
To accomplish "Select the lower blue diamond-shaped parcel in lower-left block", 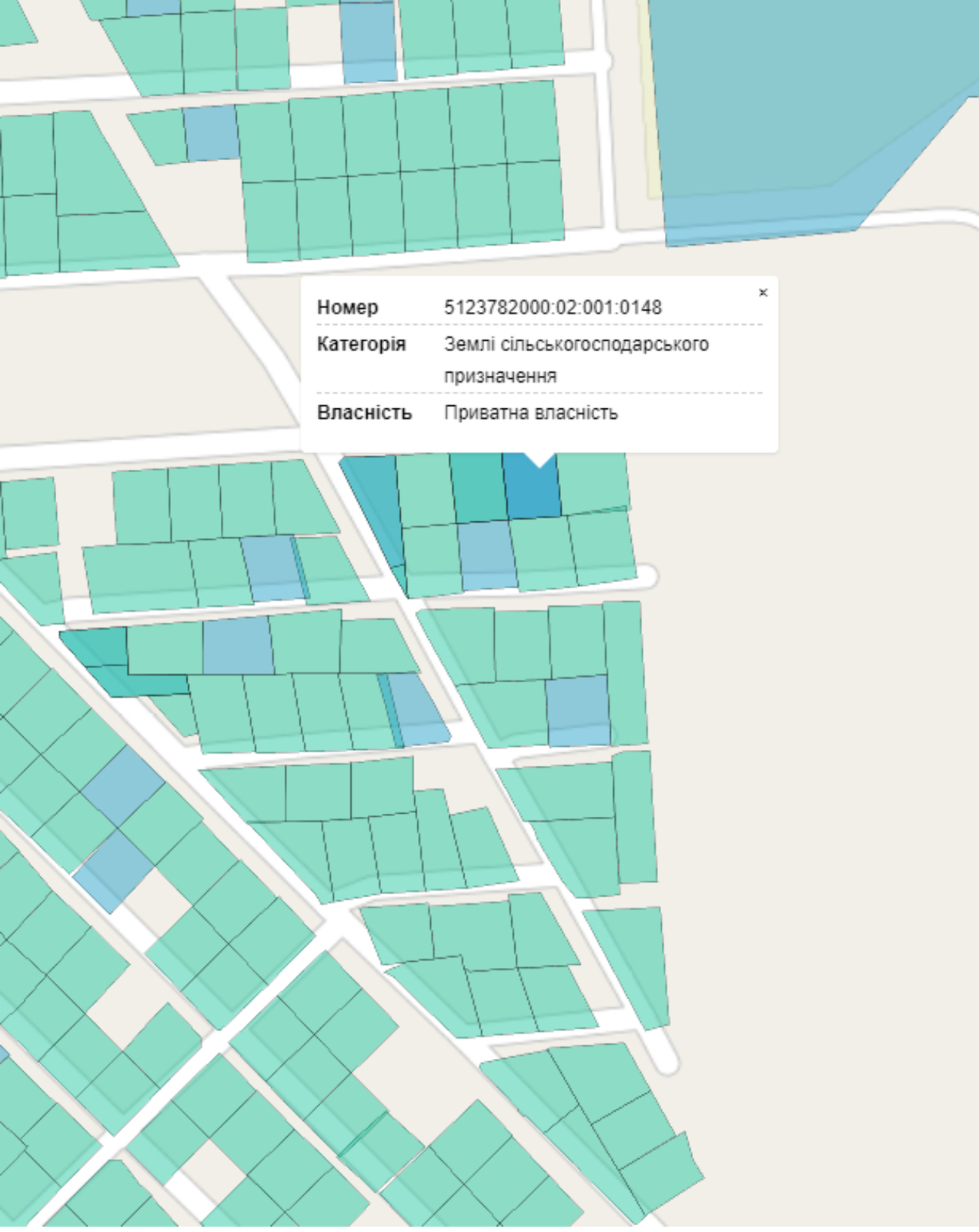I will click(113, 870).
